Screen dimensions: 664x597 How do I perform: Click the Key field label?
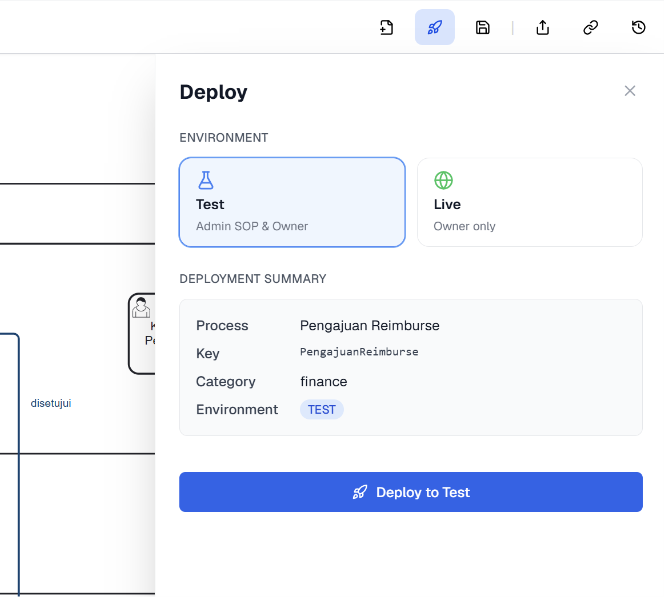(208, 353)
